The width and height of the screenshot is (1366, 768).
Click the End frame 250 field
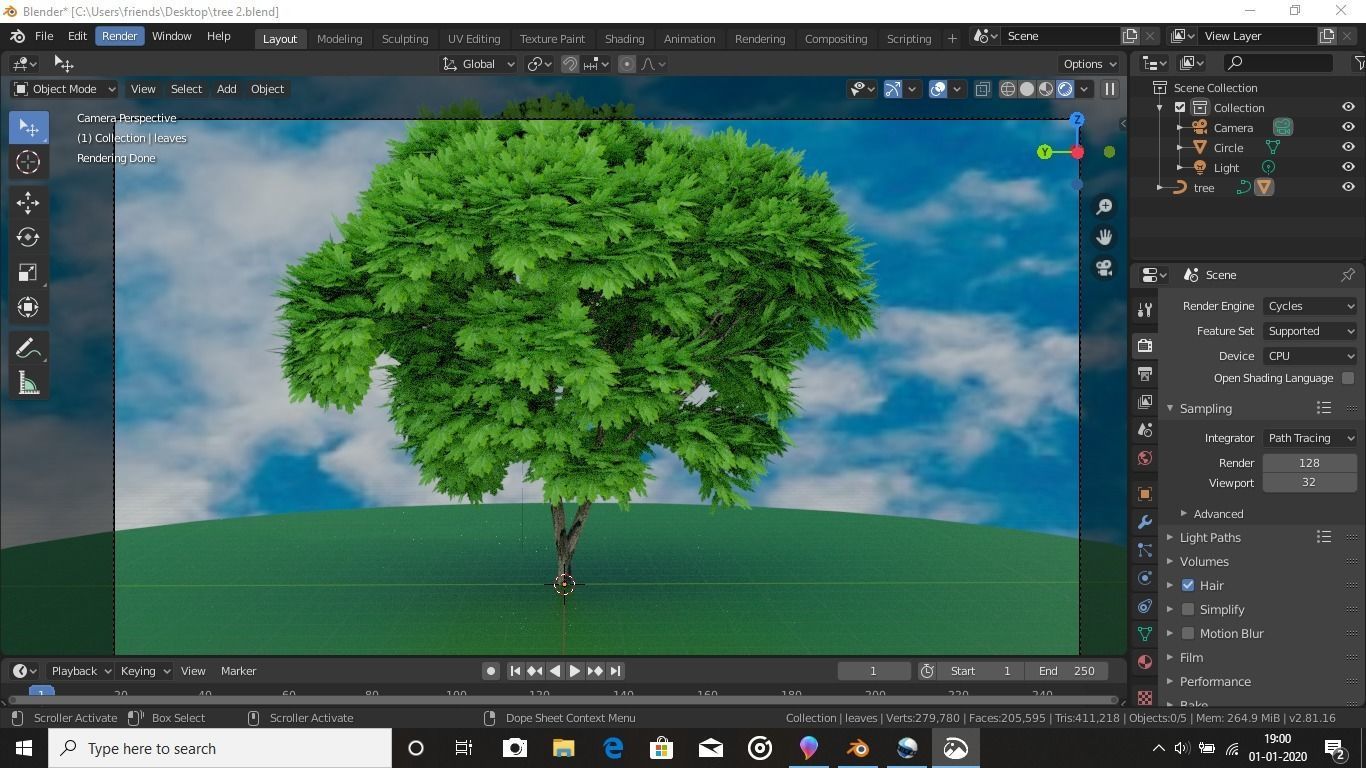coord(1067,671)
